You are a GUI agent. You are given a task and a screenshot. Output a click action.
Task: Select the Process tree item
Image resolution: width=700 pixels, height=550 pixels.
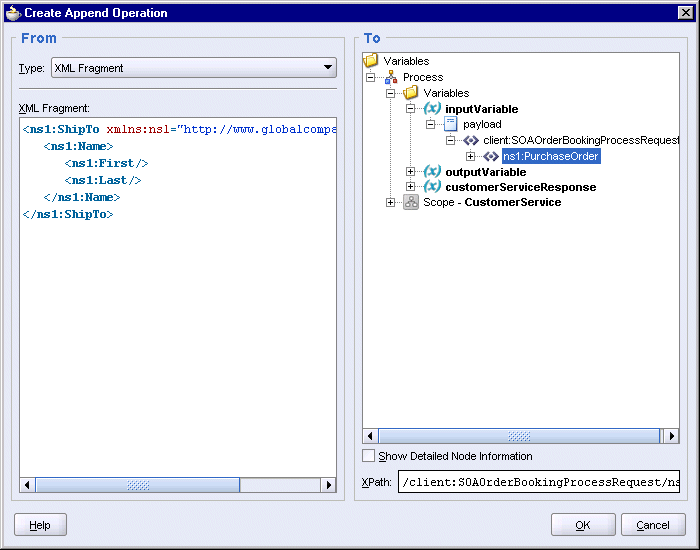(x=423, y=77)
